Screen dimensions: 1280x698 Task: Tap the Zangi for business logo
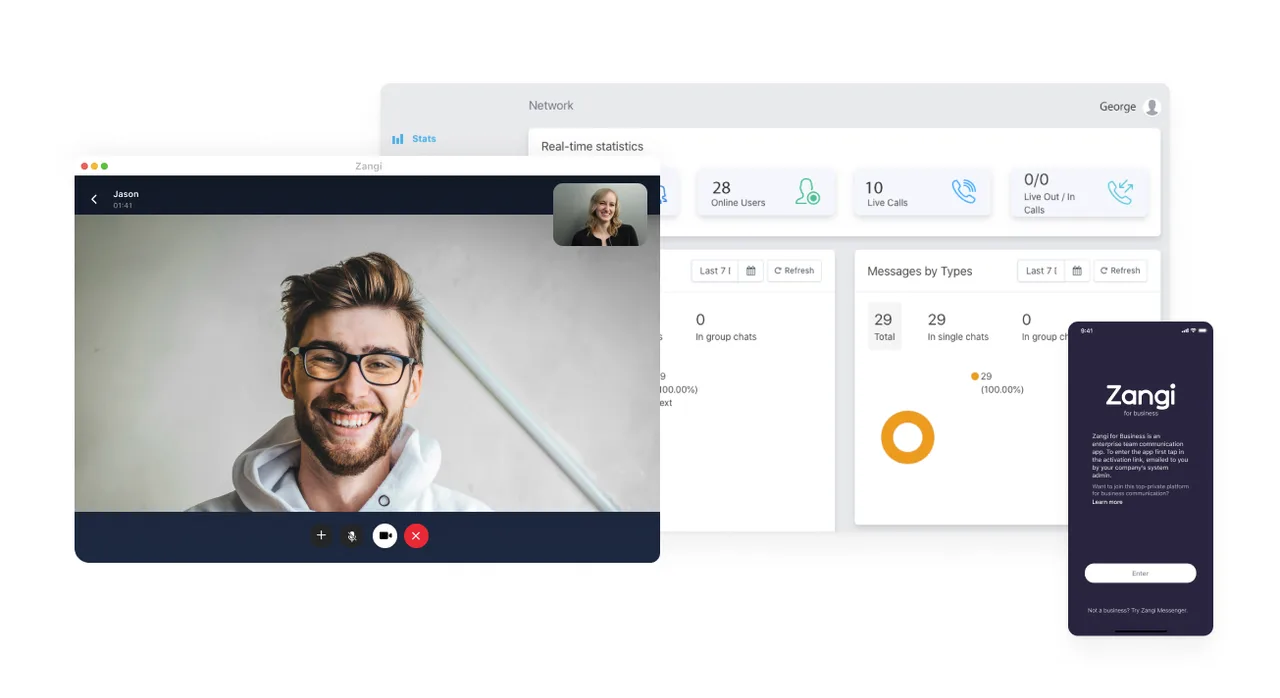point(1140,398)
